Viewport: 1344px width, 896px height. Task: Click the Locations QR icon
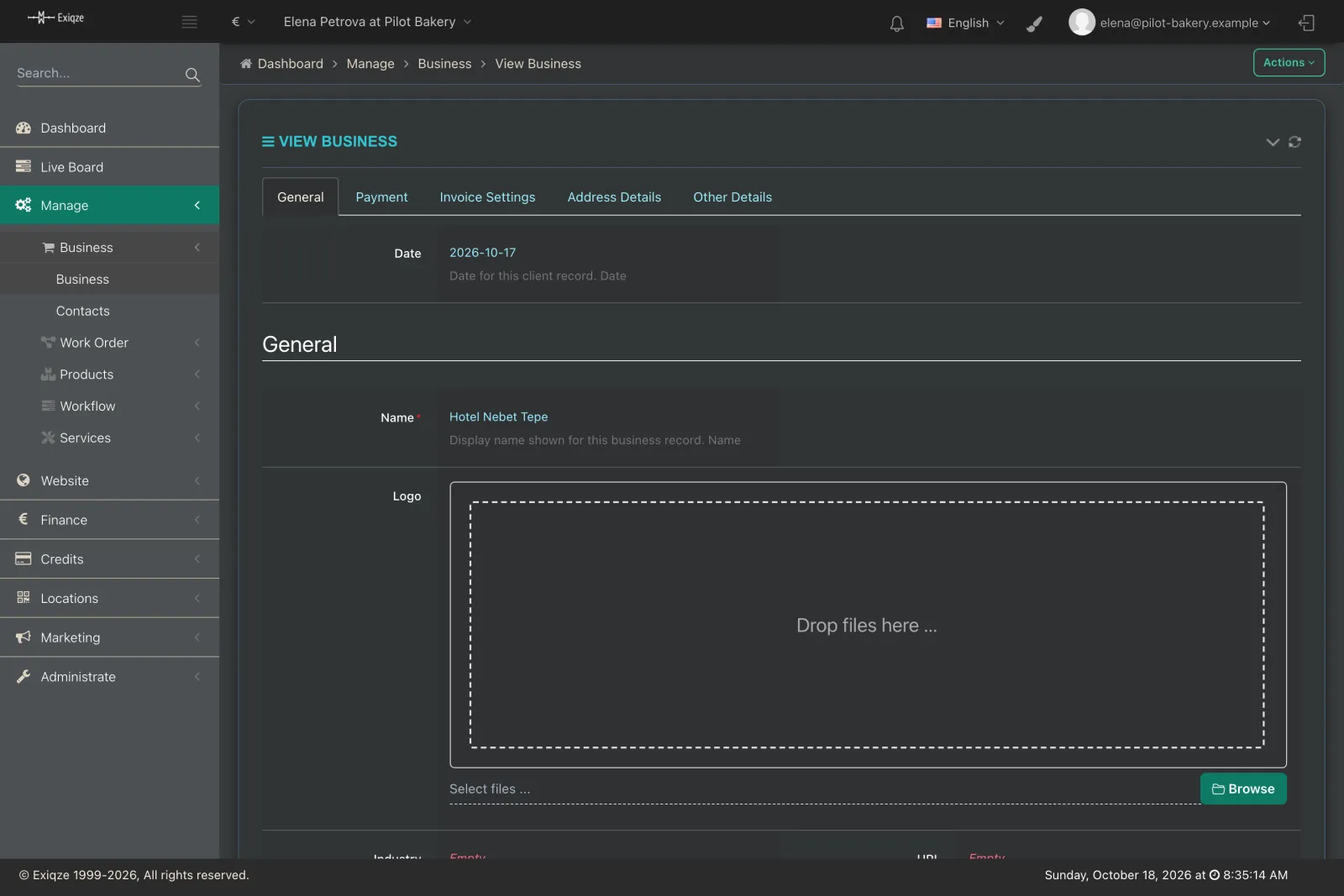coord(24,598)
